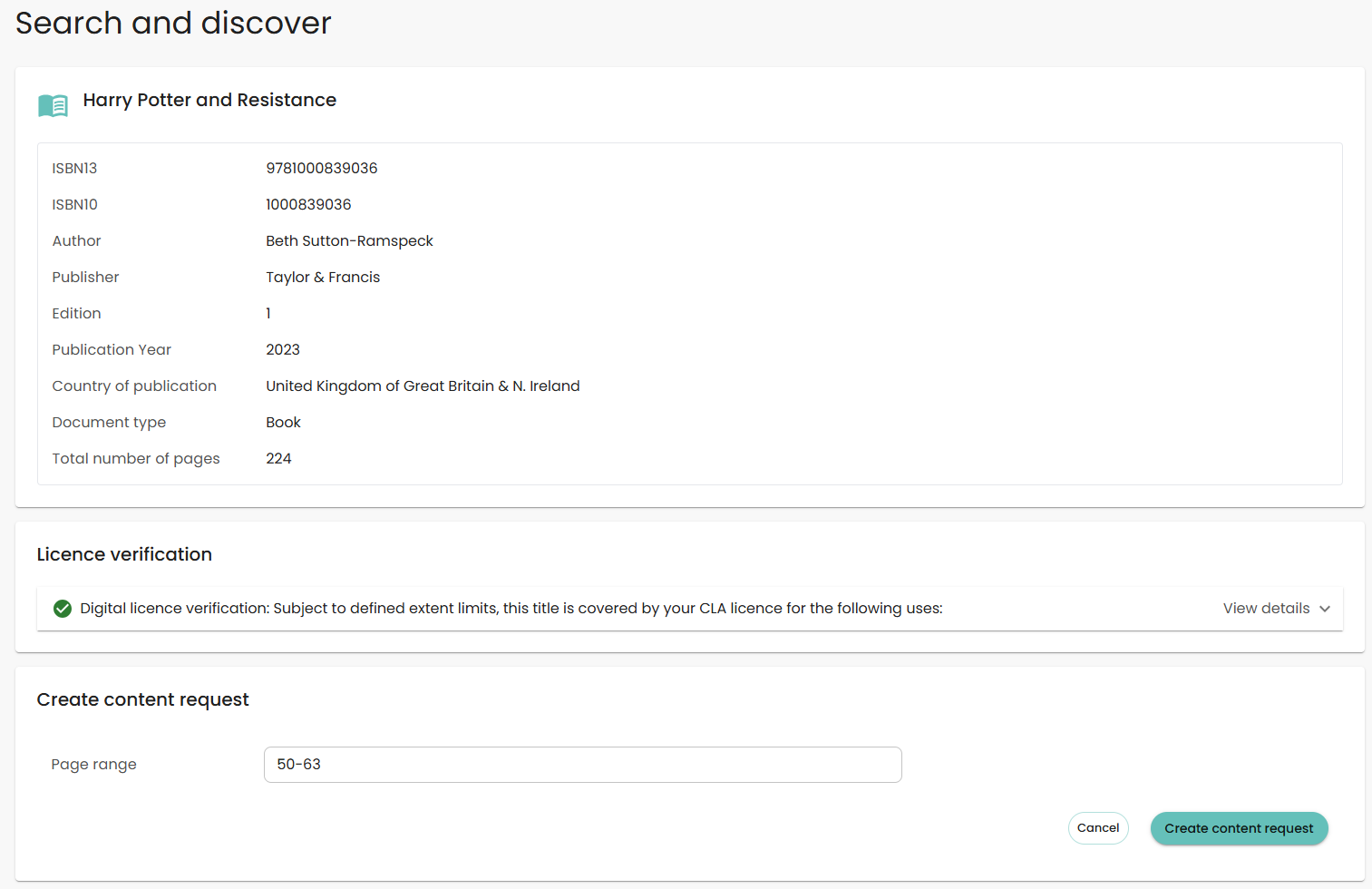Click the Publisher label
This screenshot has width=1372, height=889.
85,277
